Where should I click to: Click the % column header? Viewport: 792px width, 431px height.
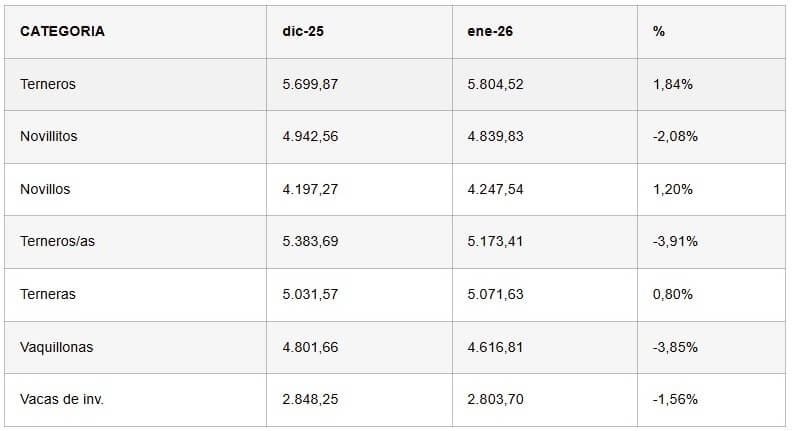click(659, 31)
